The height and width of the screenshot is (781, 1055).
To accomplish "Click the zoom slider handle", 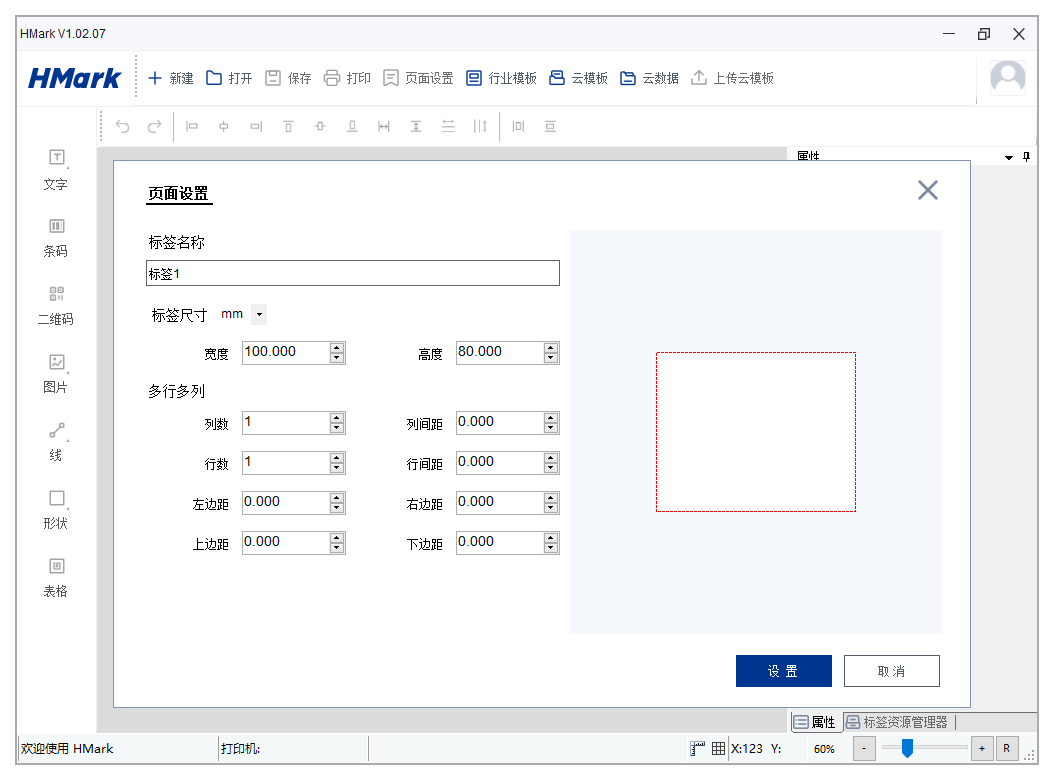I will 907,748.
